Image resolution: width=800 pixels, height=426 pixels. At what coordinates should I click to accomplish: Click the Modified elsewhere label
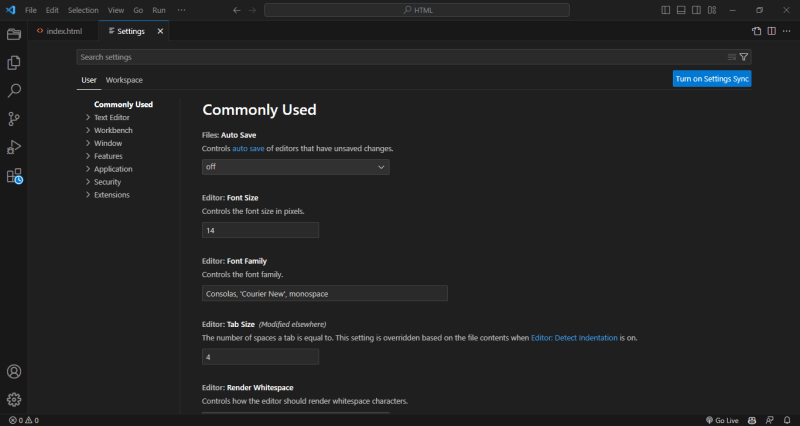[x=292, y=324]
